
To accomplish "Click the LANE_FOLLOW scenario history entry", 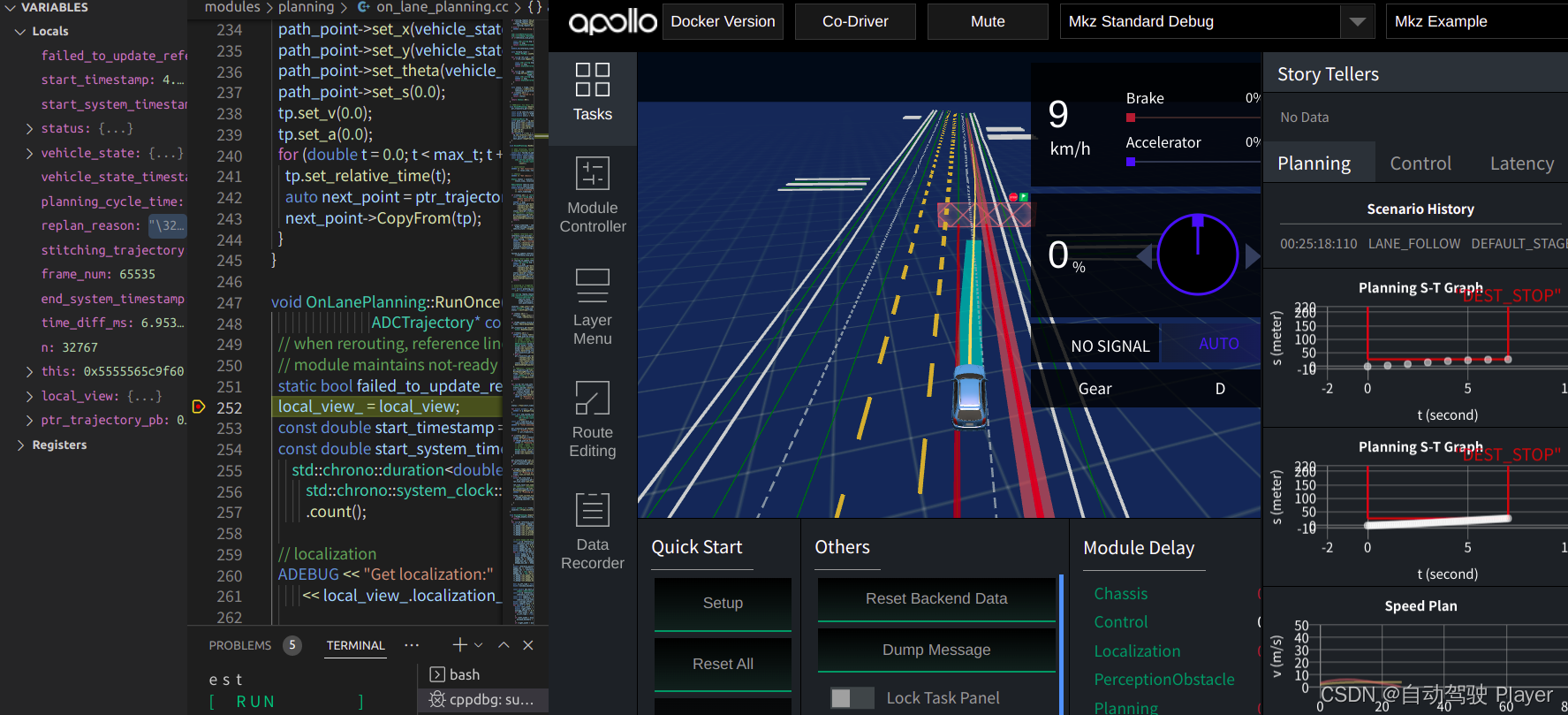I will coord(1414,244).
